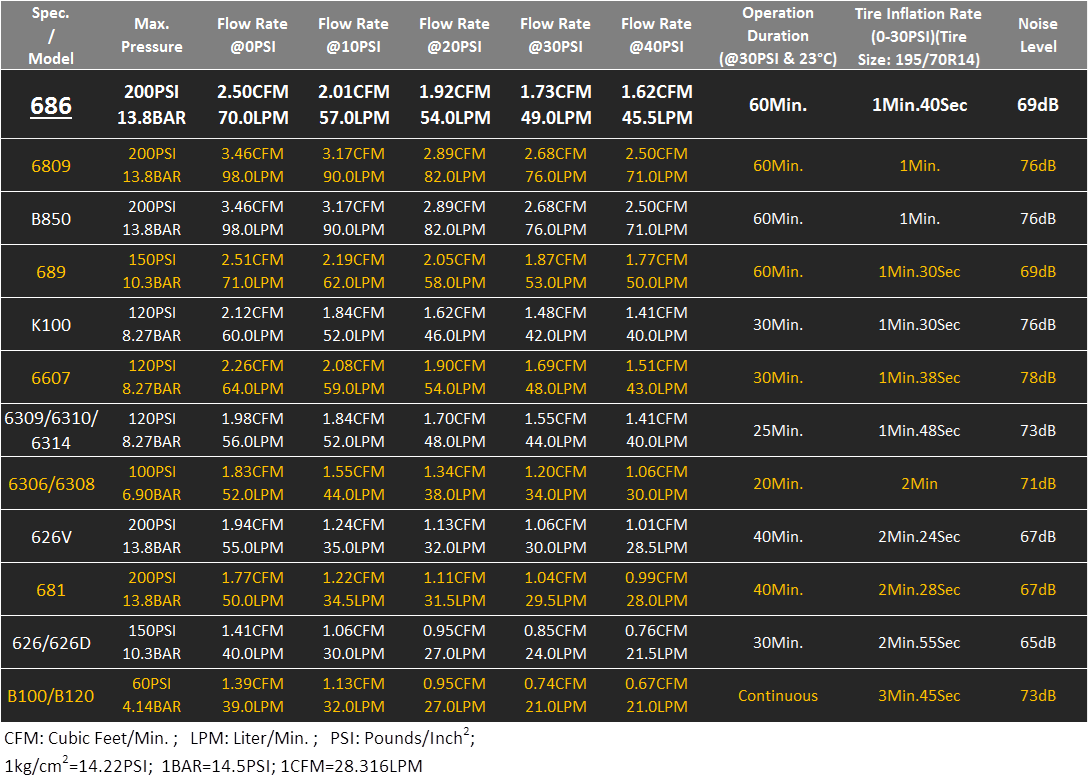Image resolution: width=1088 pixels, height=783 pixels.
Task: Select the K100 model name
Action: tap(51, 325)
